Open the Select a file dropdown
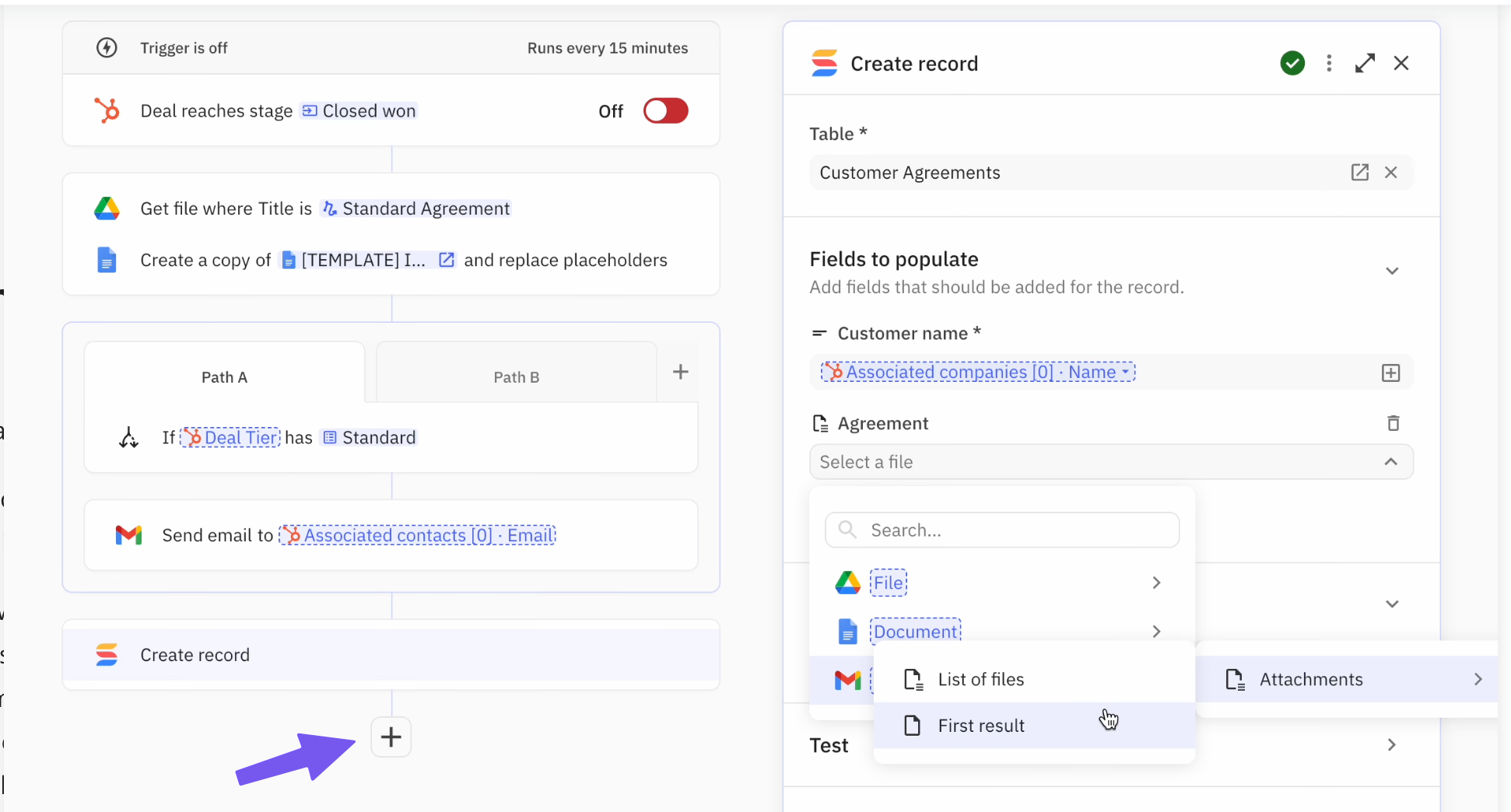The height and width of the screenshot is (812, 1511). click(x=1111, y=462)
